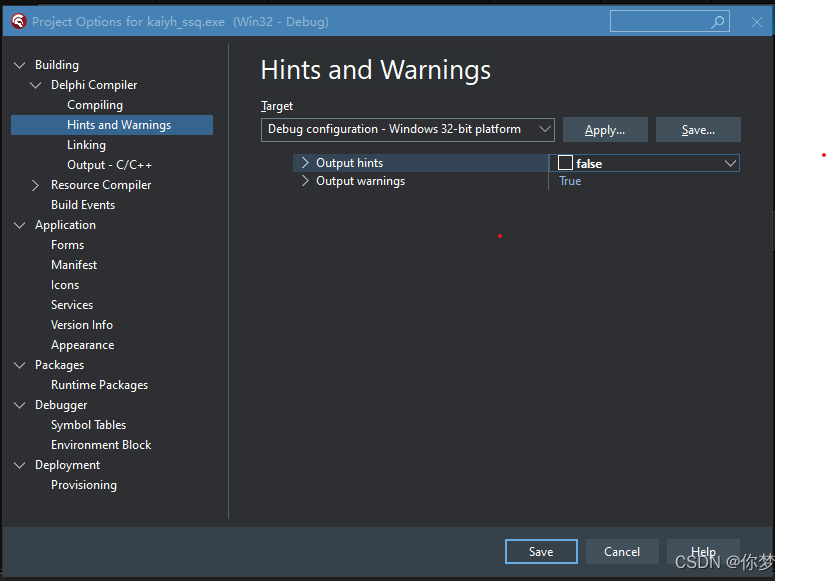Expand the Output hints option
This screenshot has height=581, width=827.
click(x=302, y=162)
